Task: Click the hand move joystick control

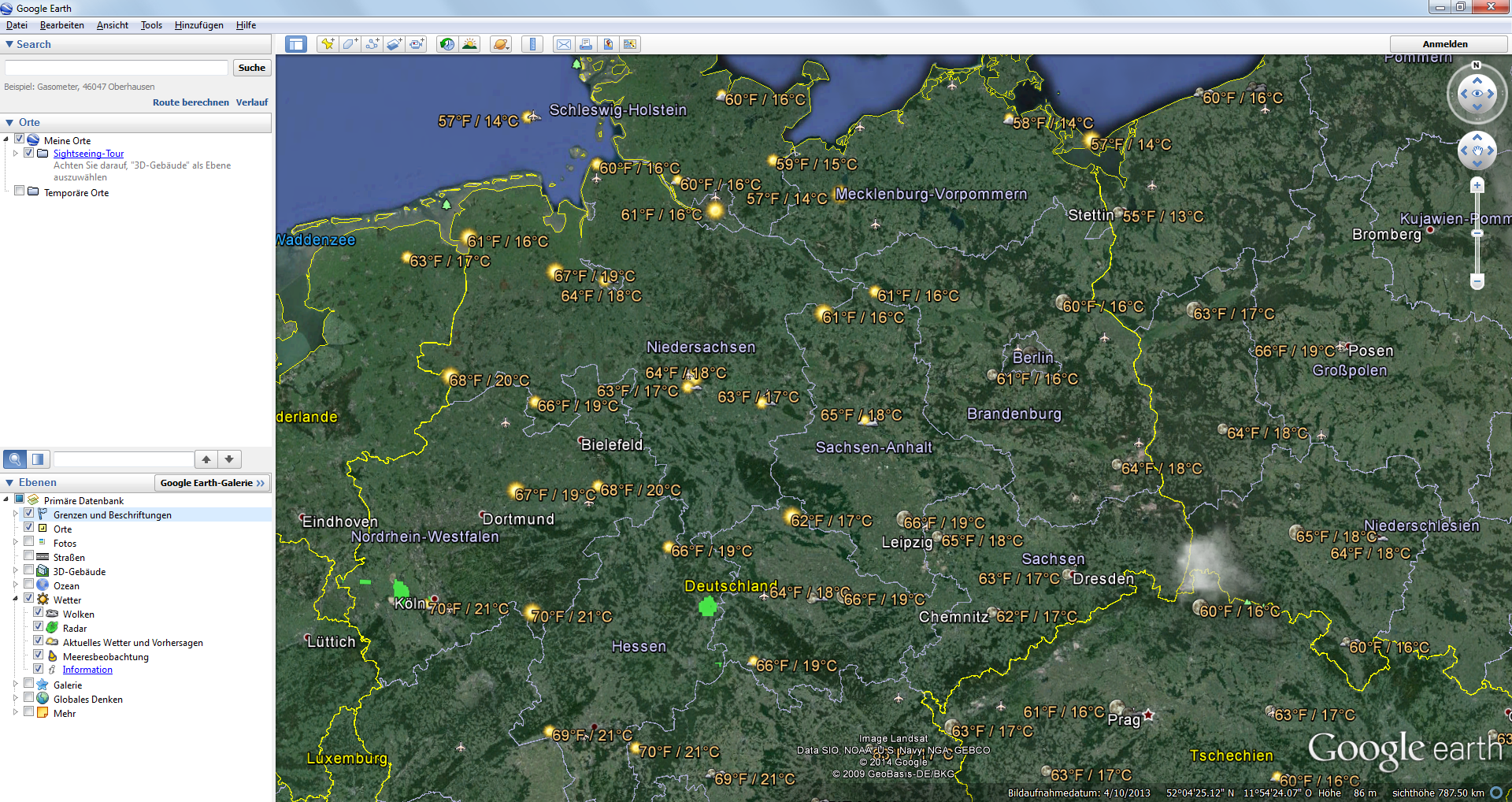Action: pyautogui.click(x=1477, y=150)
